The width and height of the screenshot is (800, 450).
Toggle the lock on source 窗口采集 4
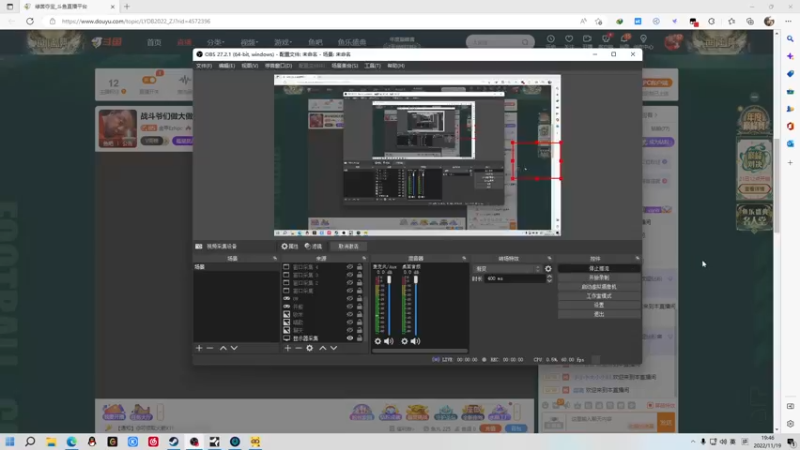click(x=359, y=267)
